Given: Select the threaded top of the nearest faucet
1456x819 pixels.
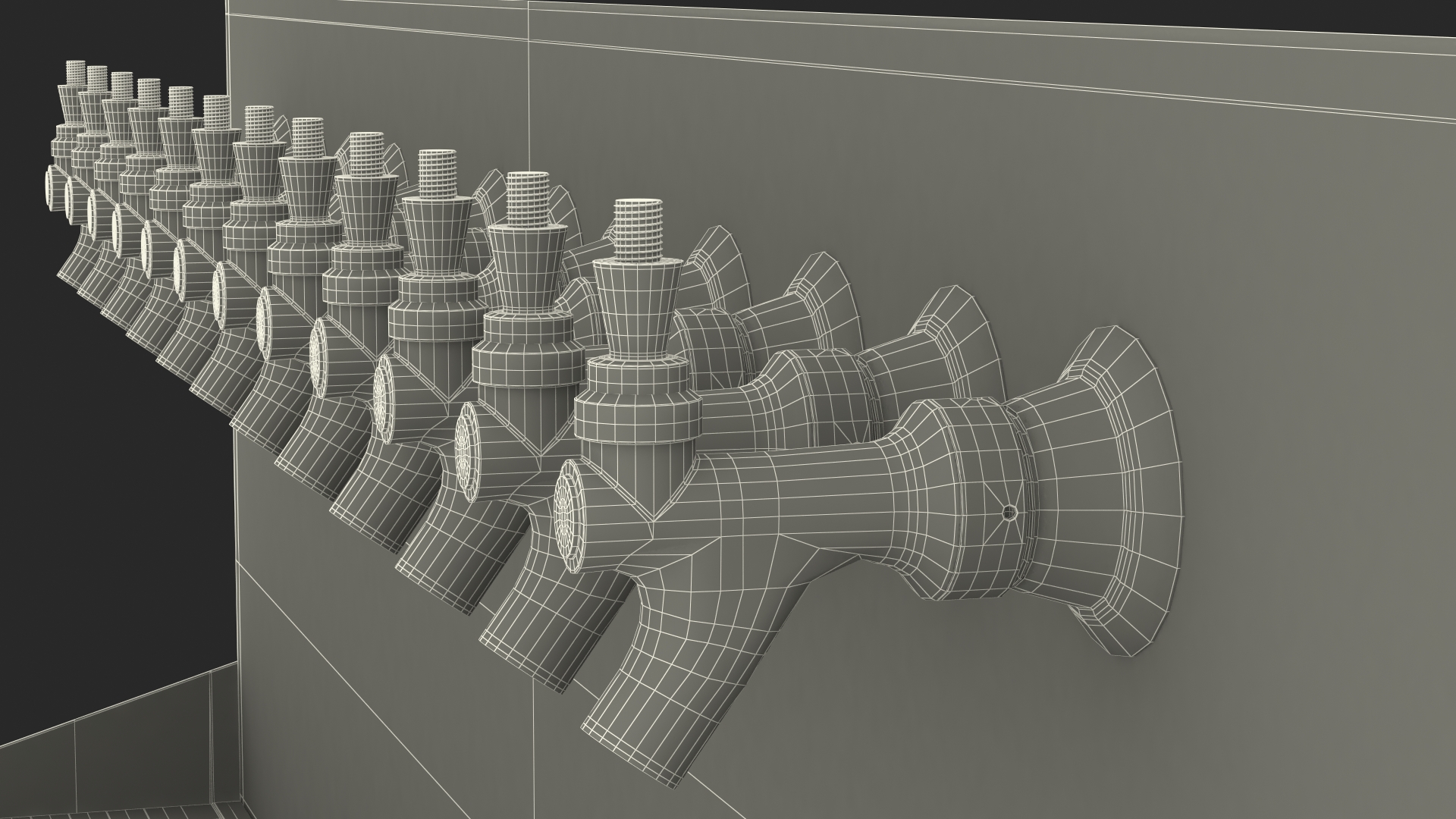Looking at the screenshot, I should coord(638,228).
